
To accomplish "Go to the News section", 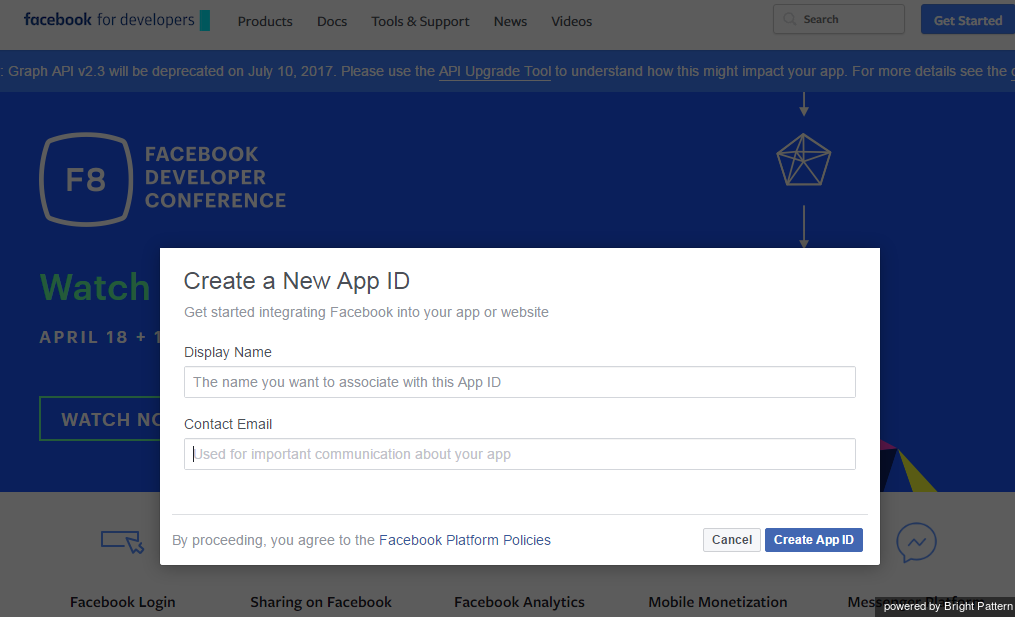I will (510, 21).
